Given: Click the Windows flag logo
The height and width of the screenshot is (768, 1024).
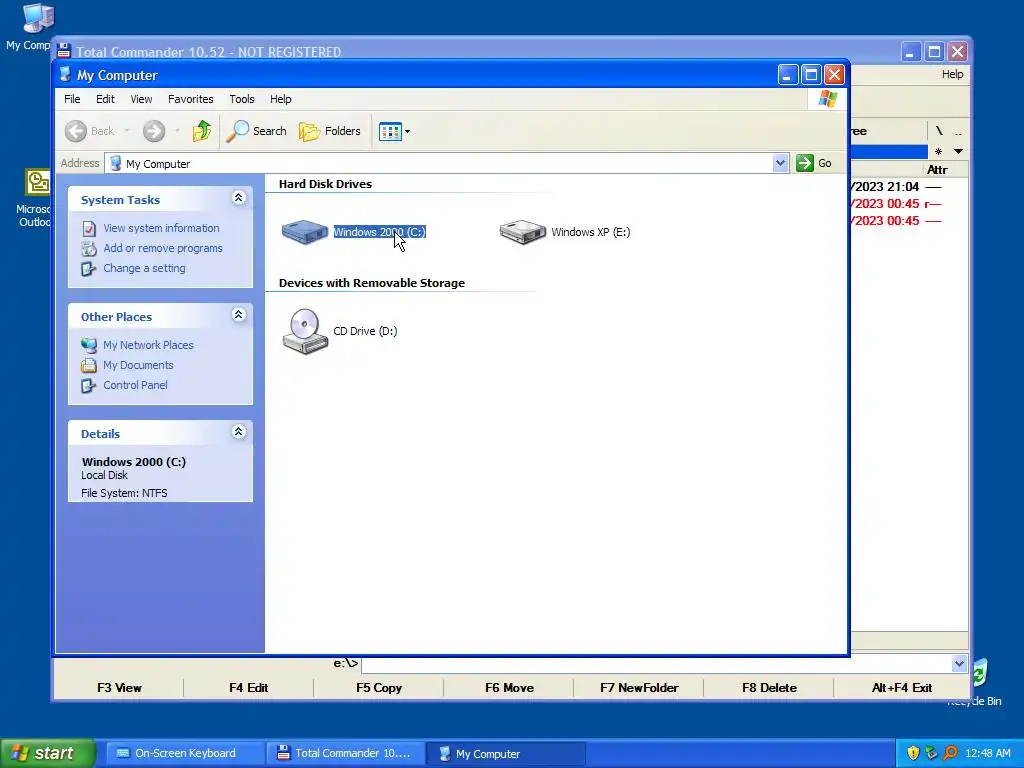Looking at the screenshot, I should tap(827, 99).
